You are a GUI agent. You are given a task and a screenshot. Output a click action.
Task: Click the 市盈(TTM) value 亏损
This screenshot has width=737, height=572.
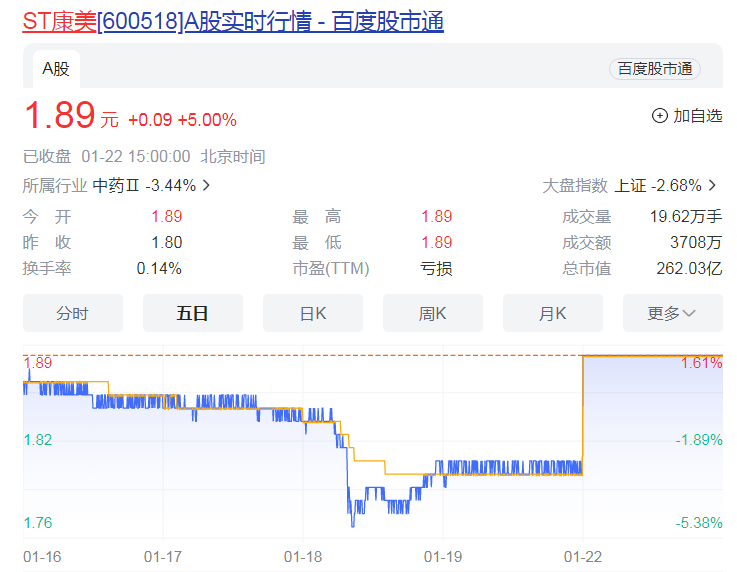436,268
